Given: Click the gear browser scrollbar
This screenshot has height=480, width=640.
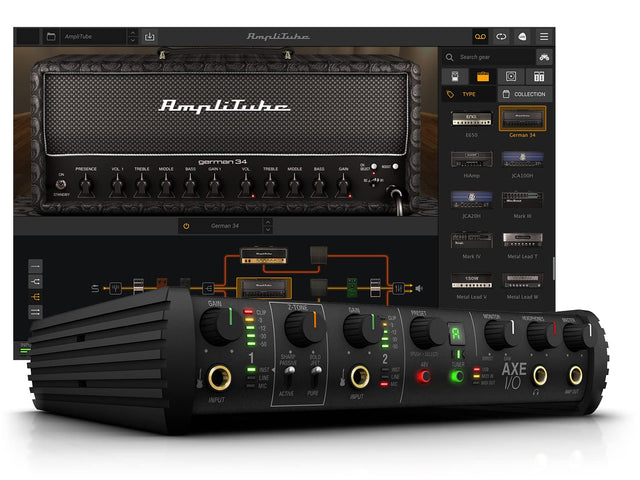Looking at the screenshot, I should click(553, 269).
